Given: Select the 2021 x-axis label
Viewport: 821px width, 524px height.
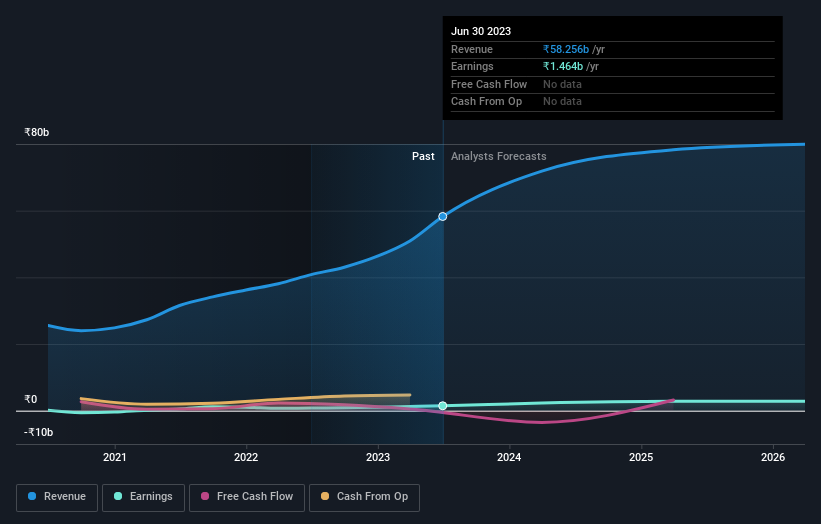Looking at the screenshot, I should point(115,458).
